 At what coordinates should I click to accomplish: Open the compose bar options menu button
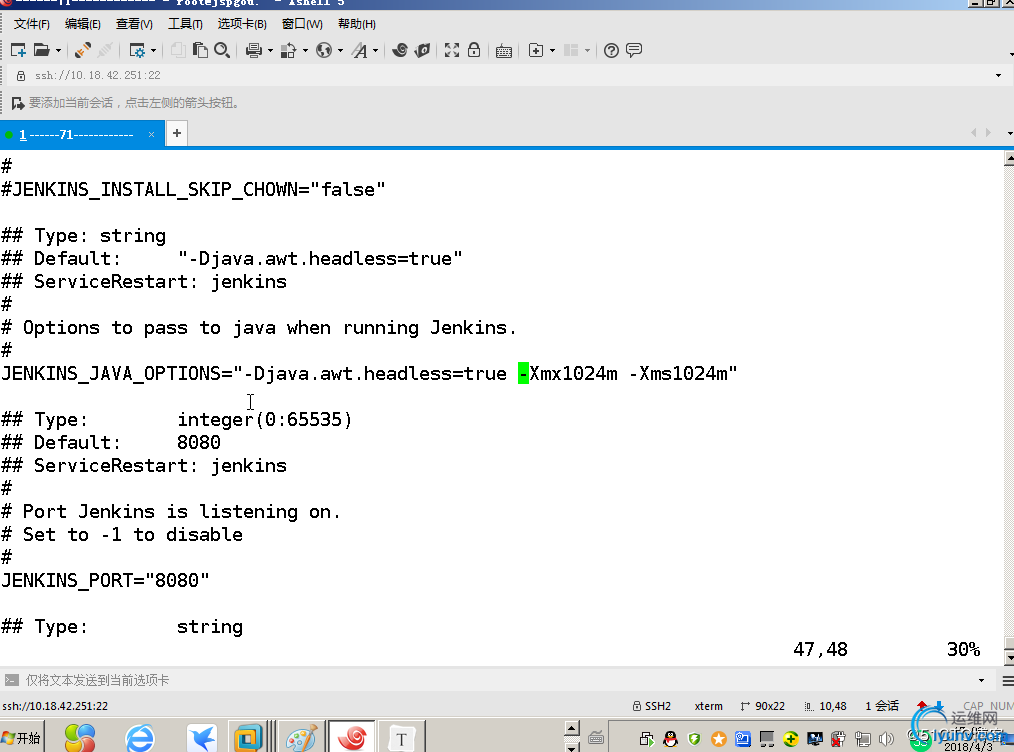[1008, 680]
